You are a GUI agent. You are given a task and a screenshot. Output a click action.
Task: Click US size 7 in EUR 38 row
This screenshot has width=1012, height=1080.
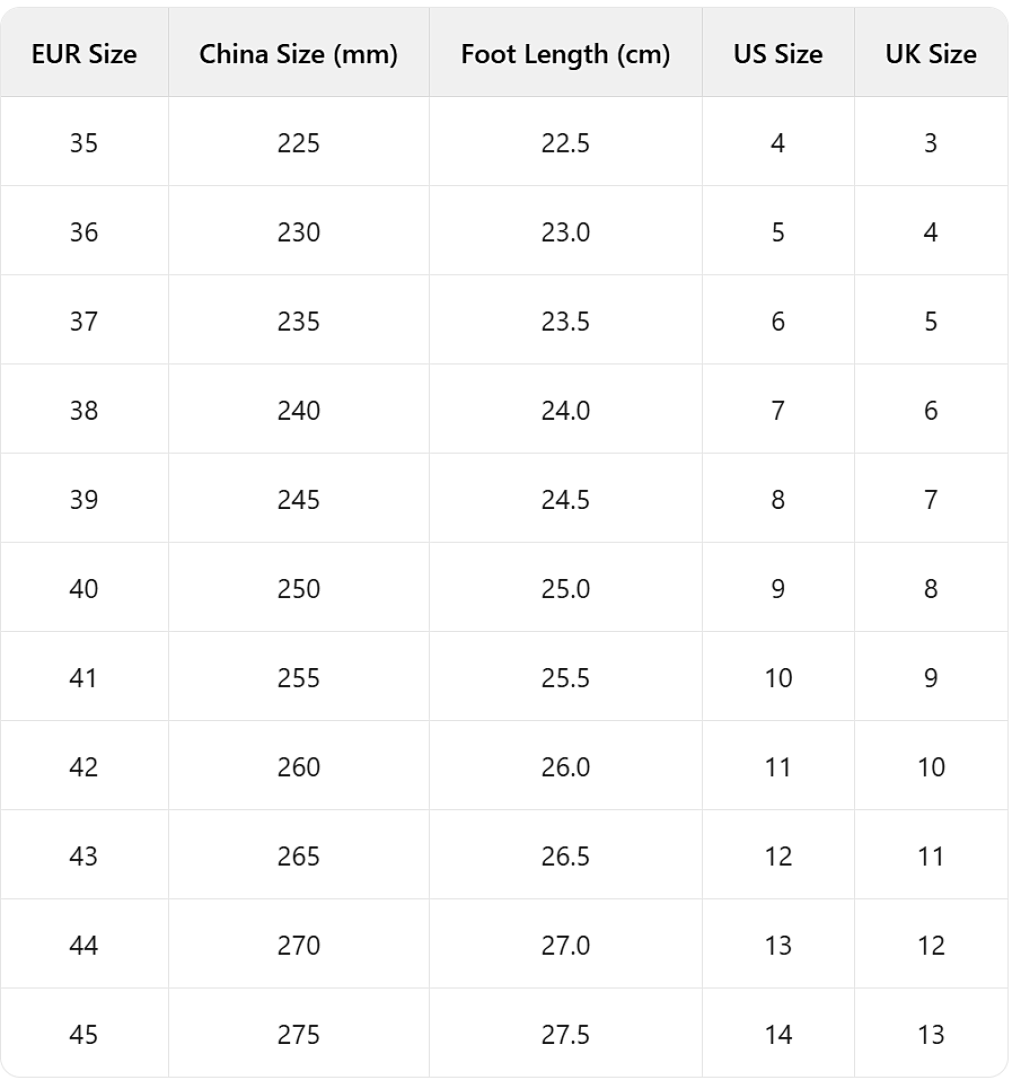click(x=777, y=410)
